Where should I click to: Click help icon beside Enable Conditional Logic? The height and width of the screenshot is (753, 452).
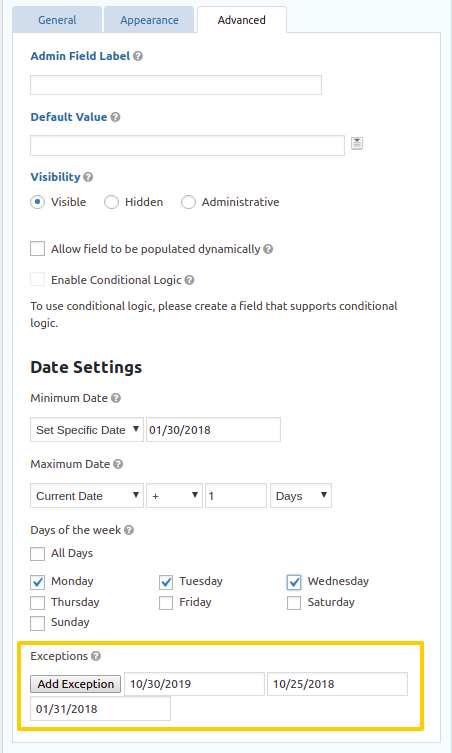click(190, 280)
